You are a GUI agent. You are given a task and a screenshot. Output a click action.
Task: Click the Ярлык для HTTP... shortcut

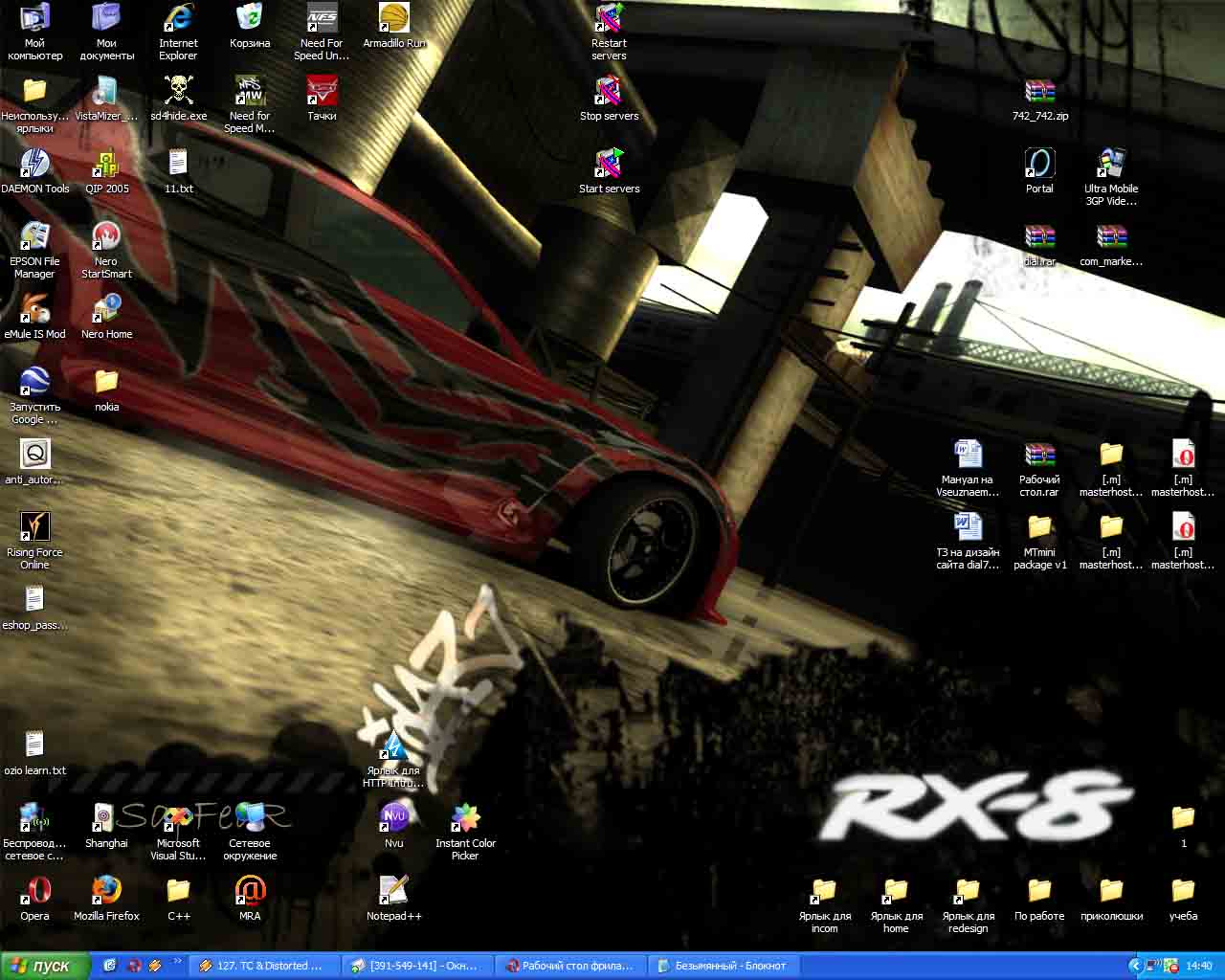393,758
